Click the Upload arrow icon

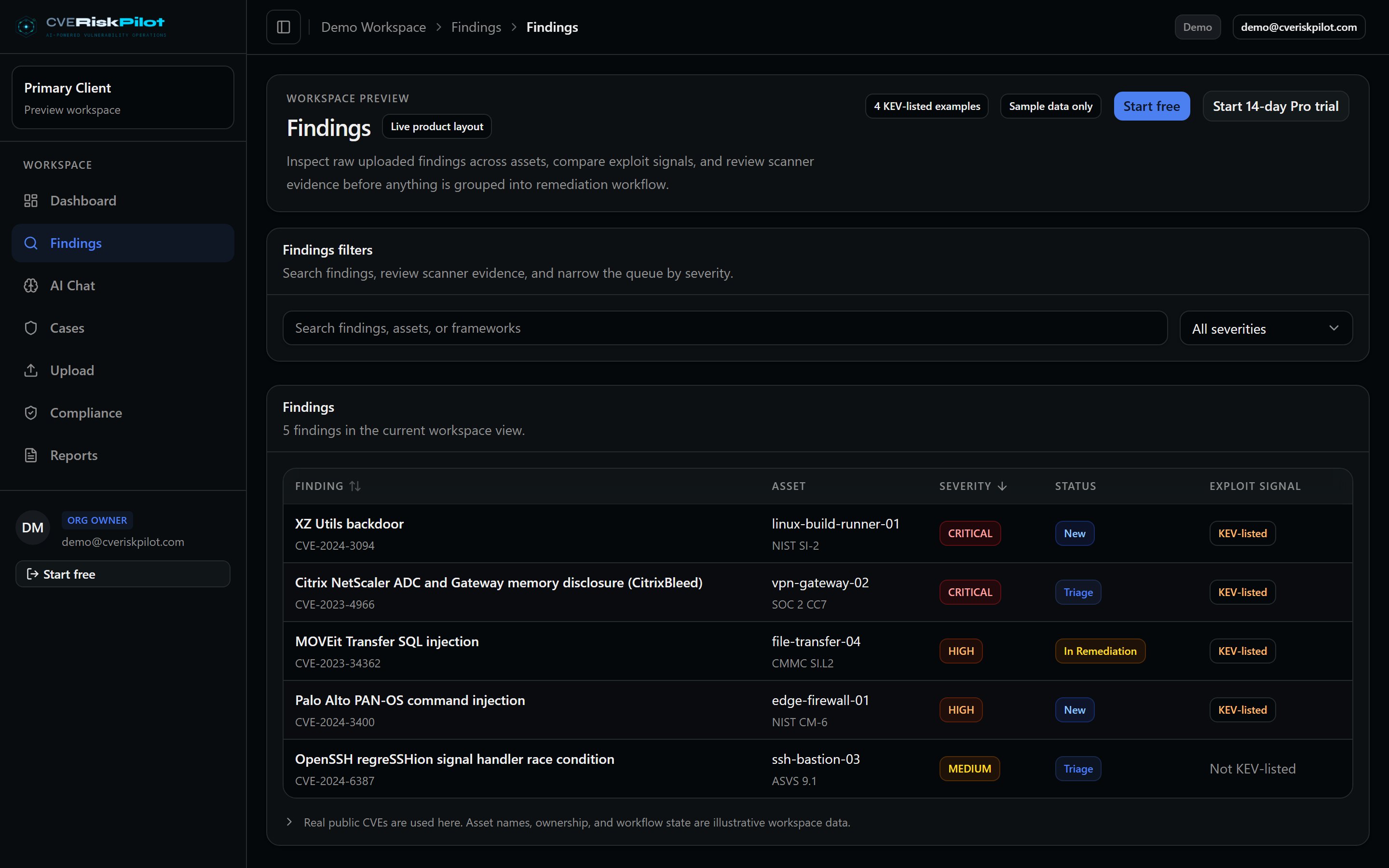pyautogui.click(x=31, y=370)
